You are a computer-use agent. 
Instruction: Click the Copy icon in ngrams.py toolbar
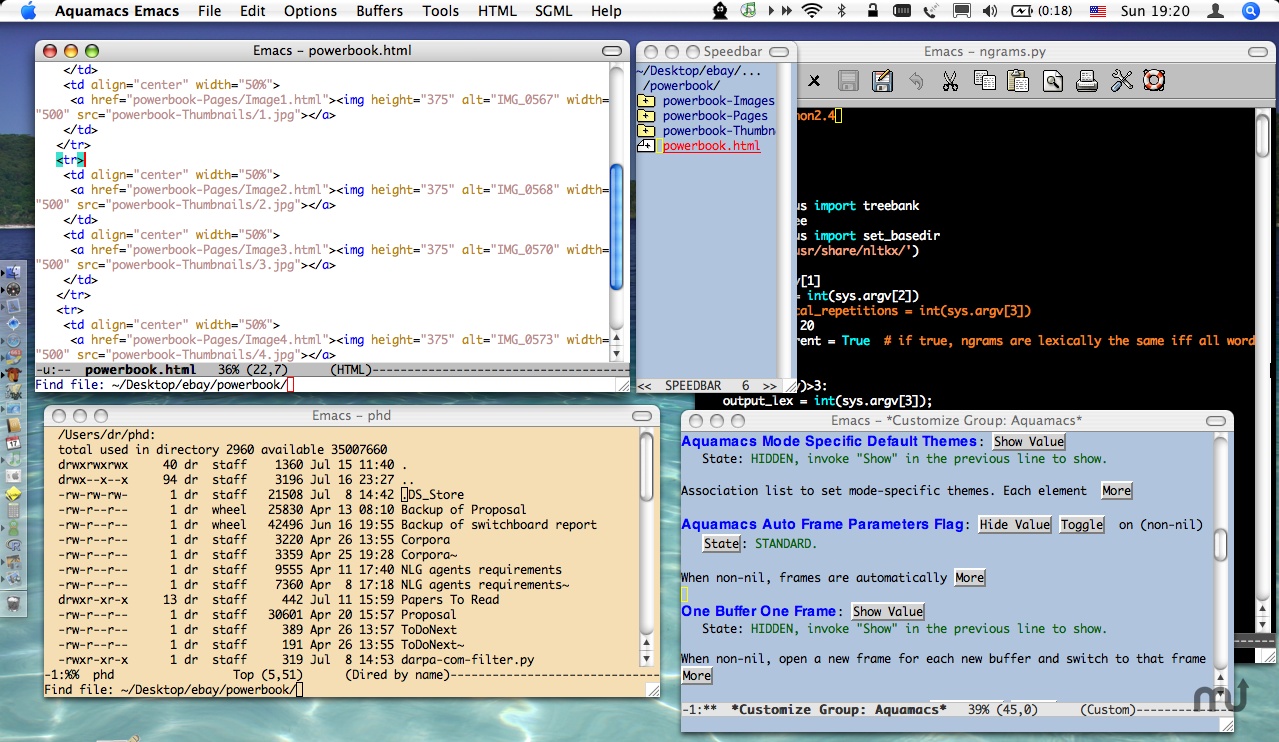[984, 81]
